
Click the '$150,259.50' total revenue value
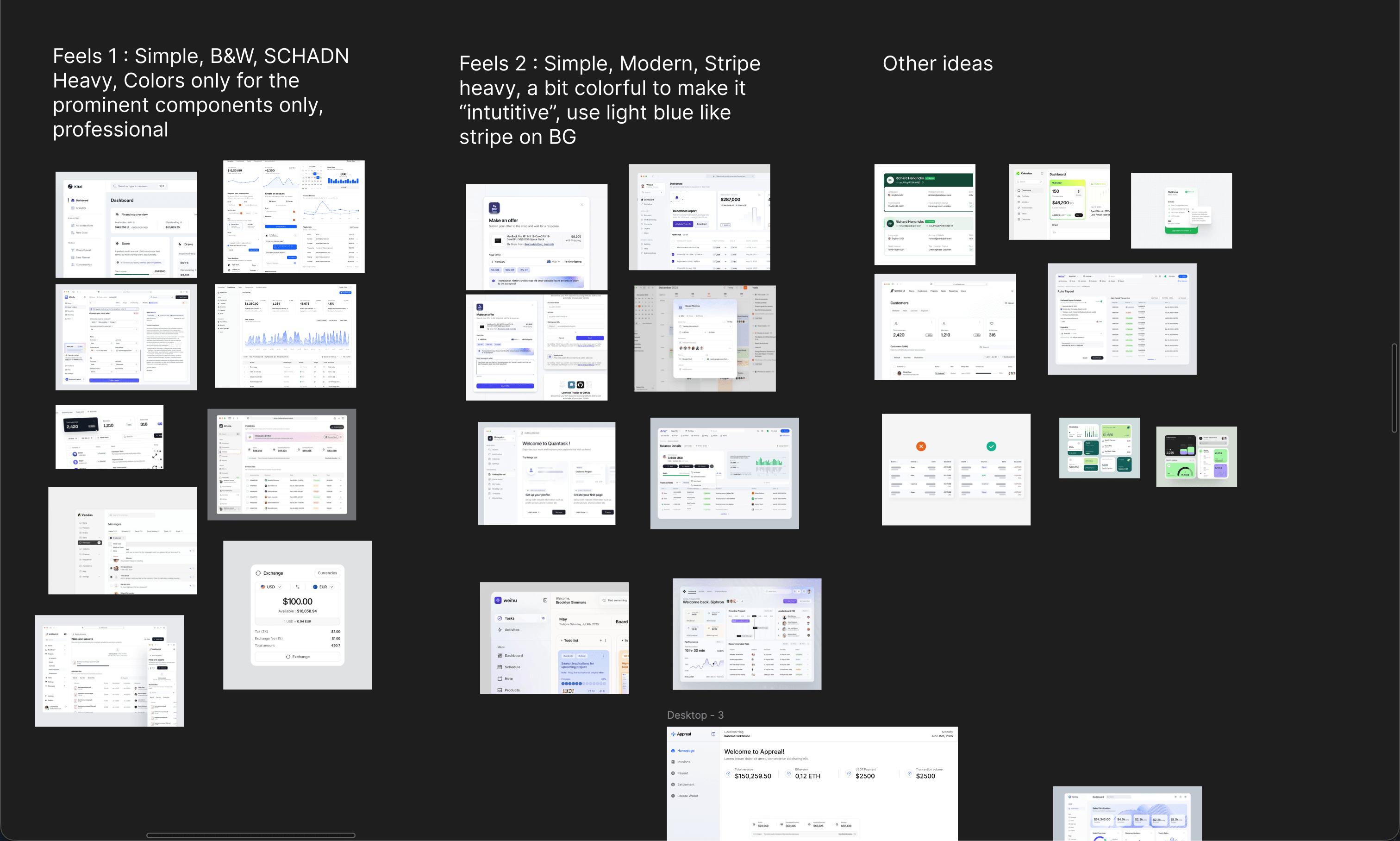click(x=753, y=776)
